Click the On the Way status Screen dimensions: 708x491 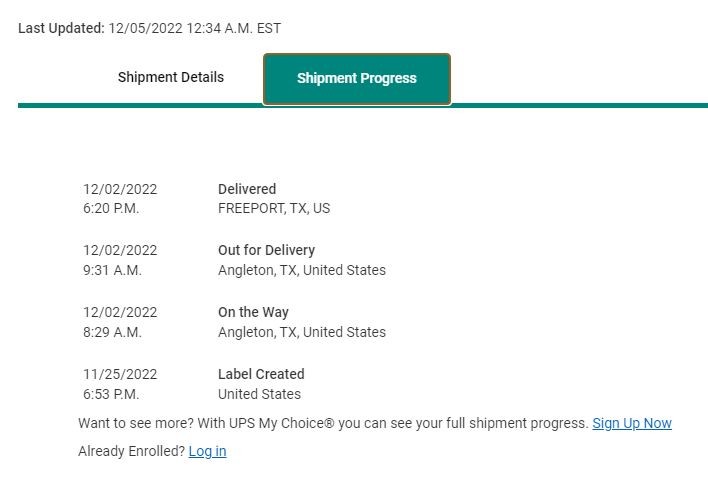(253, 312)
